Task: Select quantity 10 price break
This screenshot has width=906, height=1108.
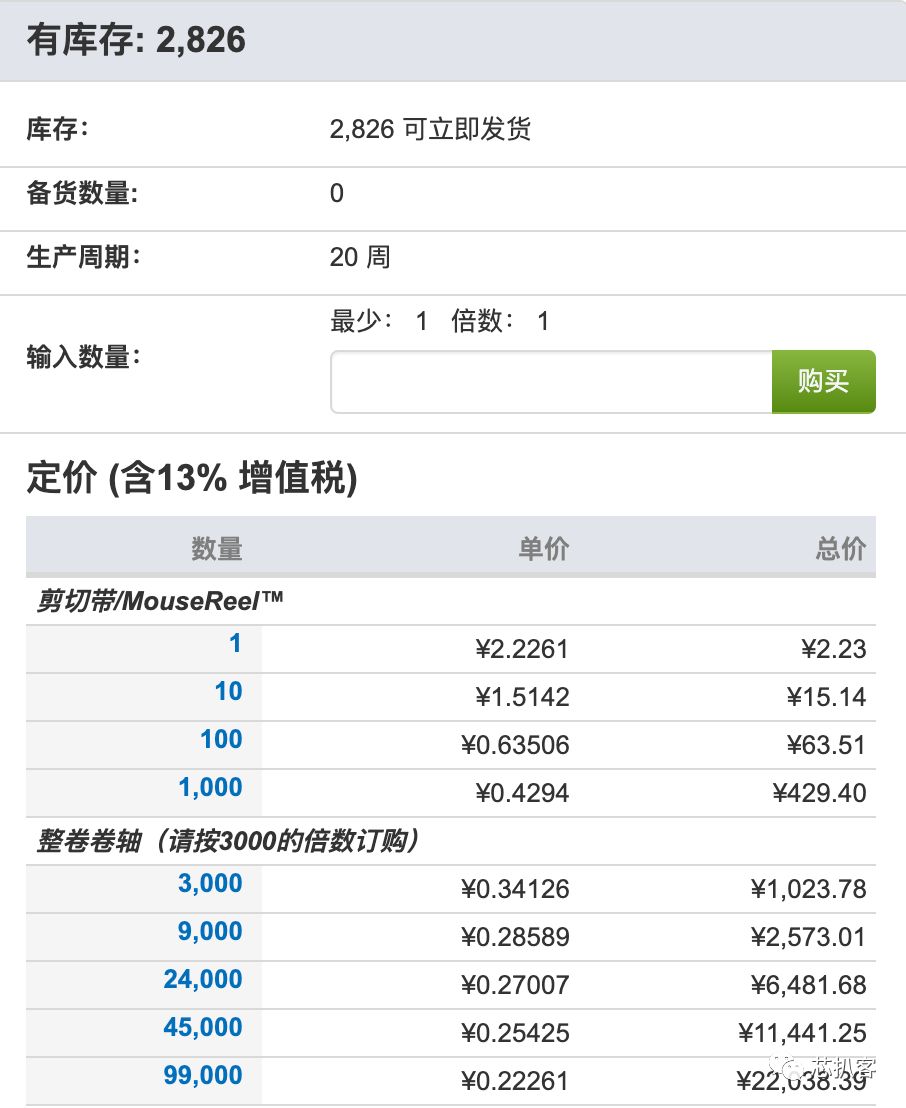Action: [228, 692]
